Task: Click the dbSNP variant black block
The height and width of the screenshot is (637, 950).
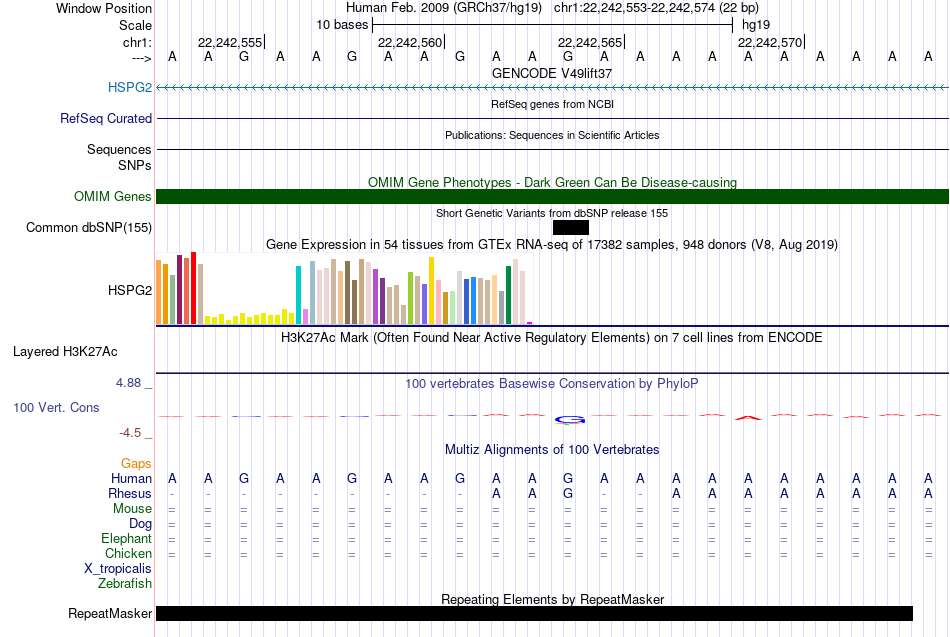Action: click(570, 228)
